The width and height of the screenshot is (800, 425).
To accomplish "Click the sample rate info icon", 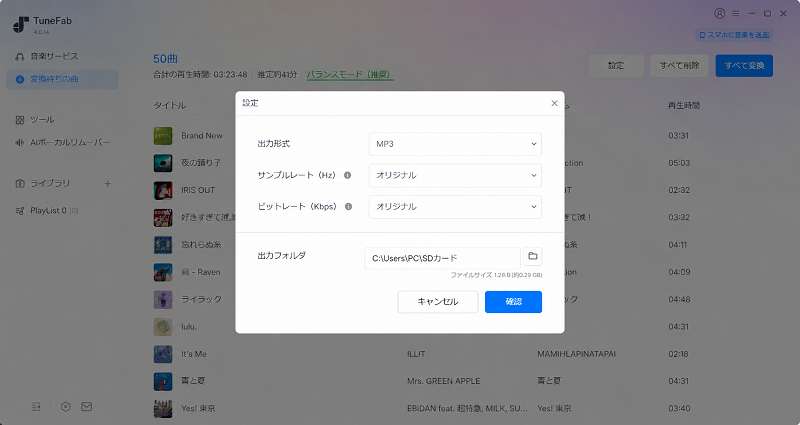I will 347,175.
